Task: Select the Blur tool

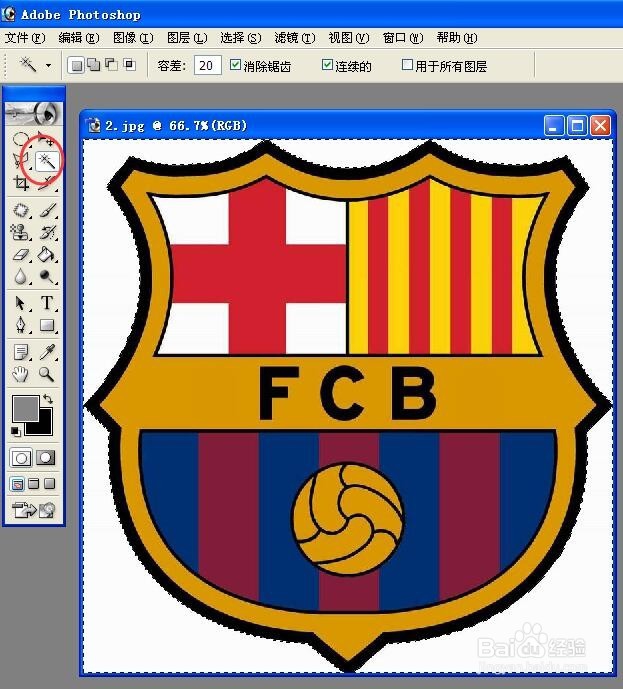Action: point(20,276)
